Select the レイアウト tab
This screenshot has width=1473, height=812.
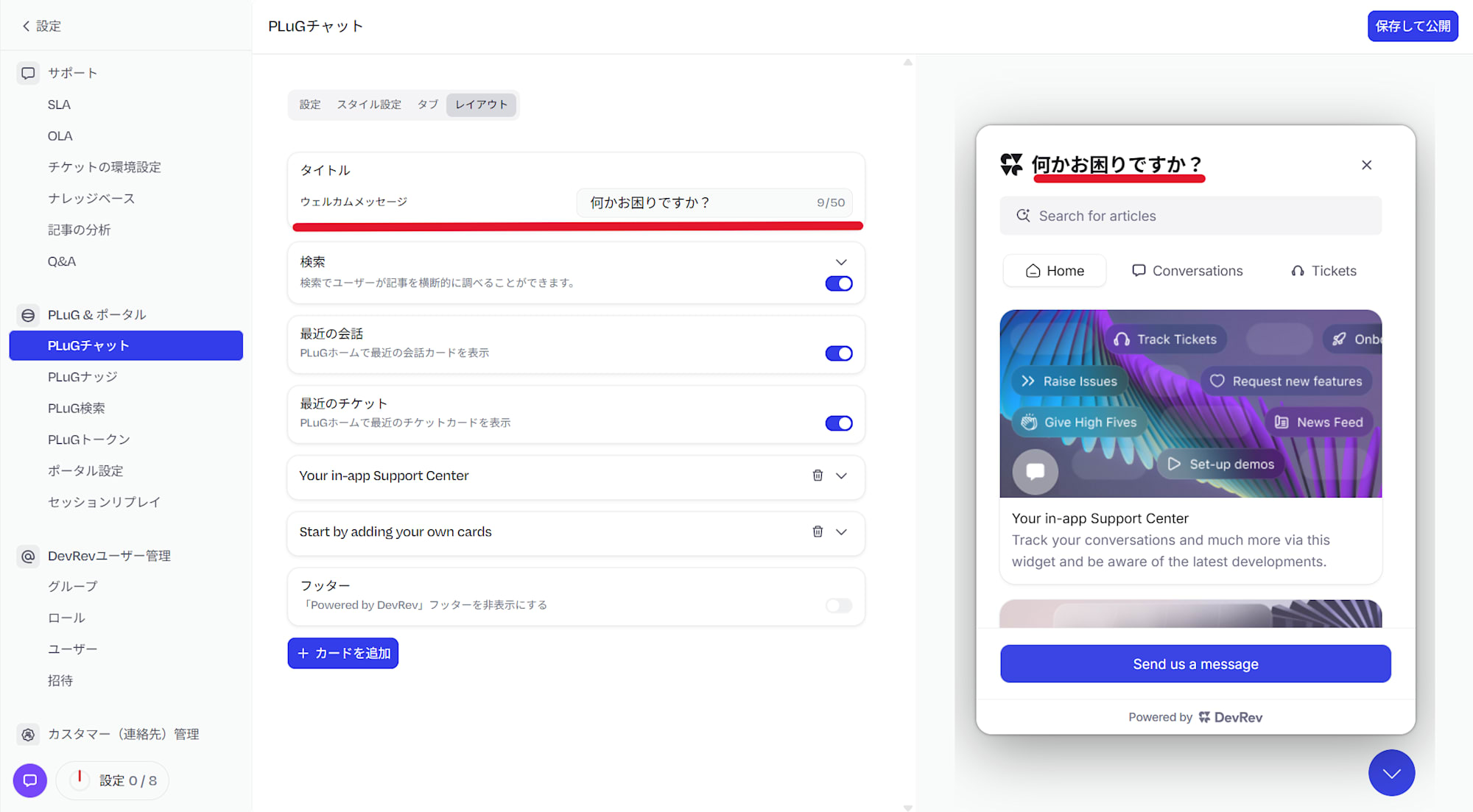(482, 105)
